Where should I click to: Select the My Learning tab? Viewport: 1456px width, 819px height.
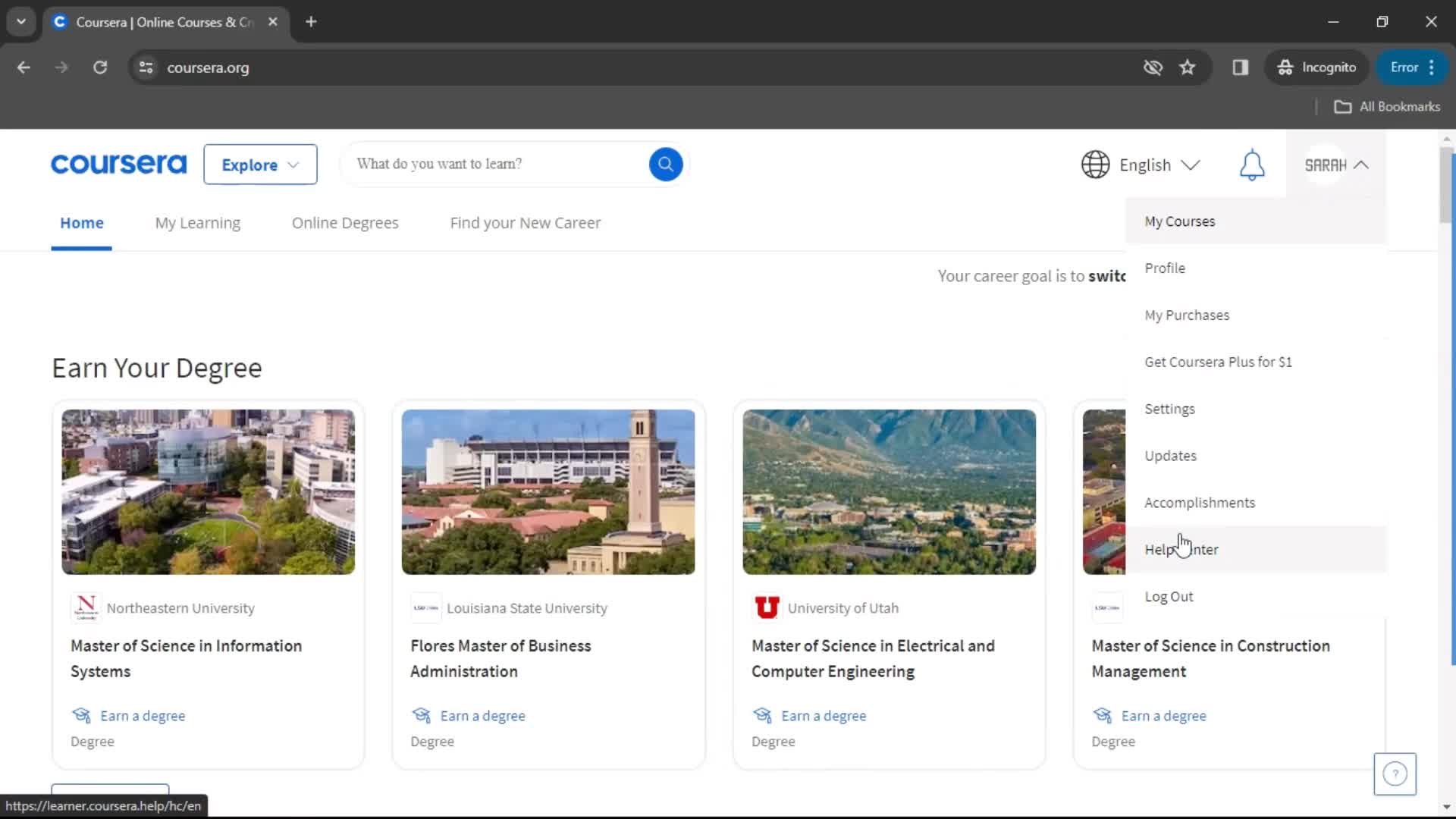click(x=197, y=222)
